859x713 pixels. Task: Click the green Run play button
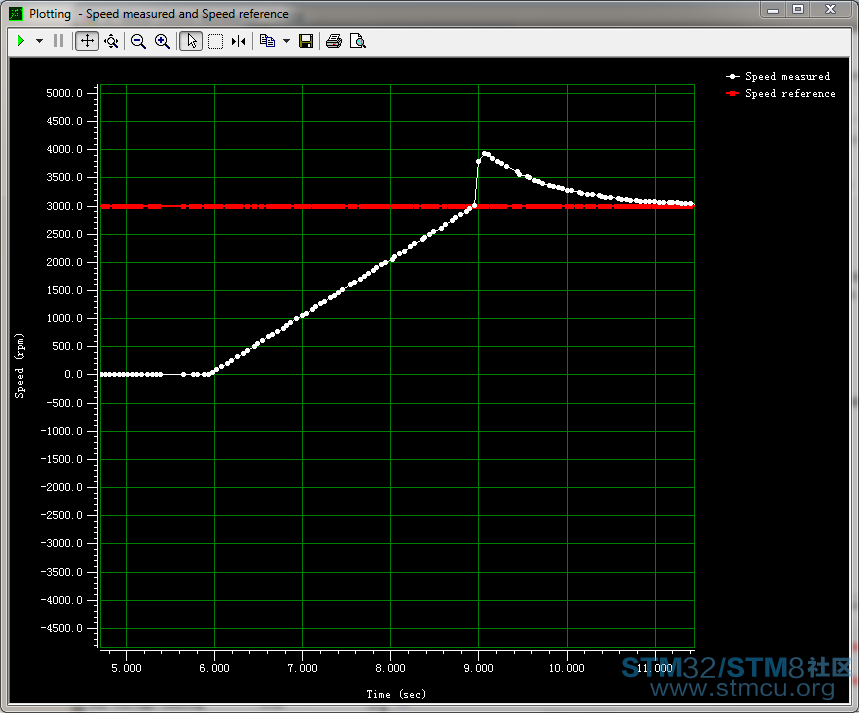click(21, 41)
